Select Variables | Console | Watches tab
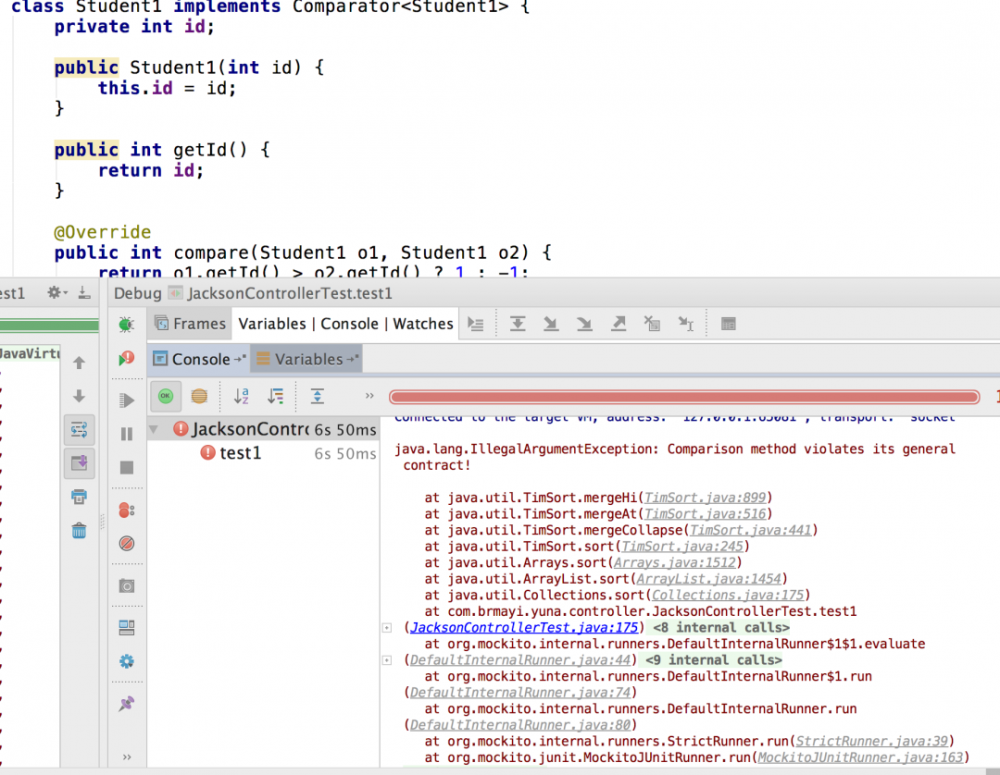 (x=346, y=324)
